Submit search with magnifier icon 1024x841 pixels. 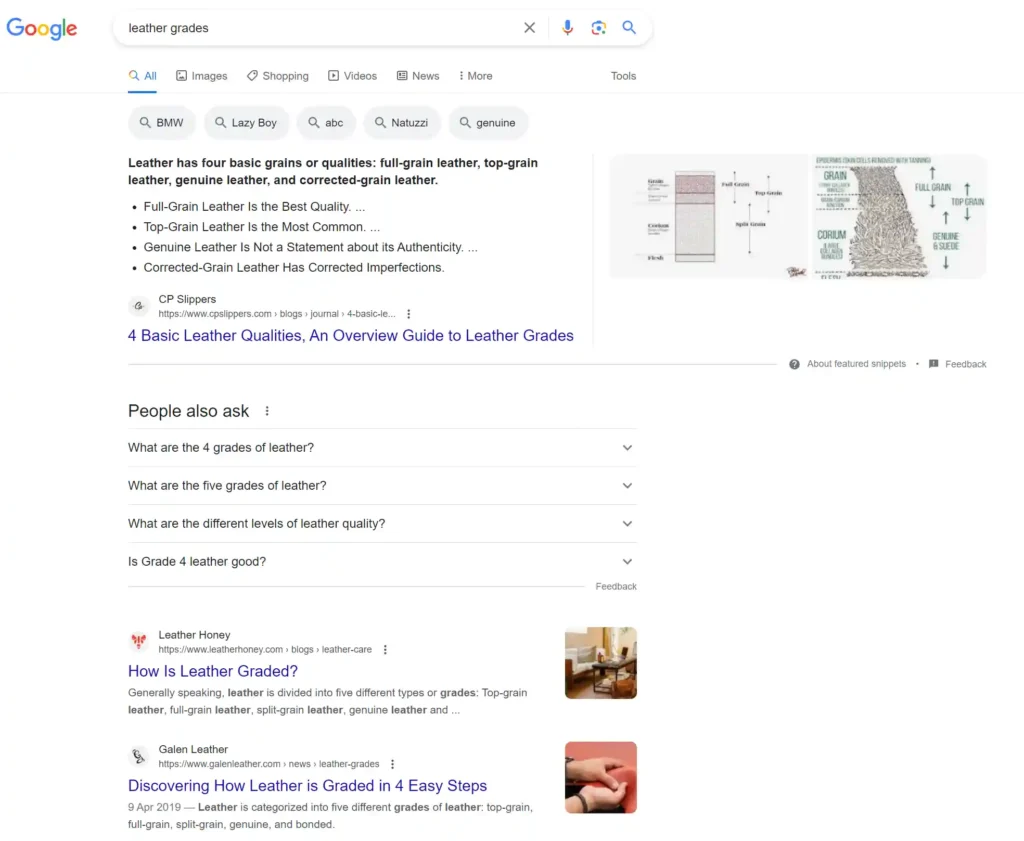[x=629, y=27]
